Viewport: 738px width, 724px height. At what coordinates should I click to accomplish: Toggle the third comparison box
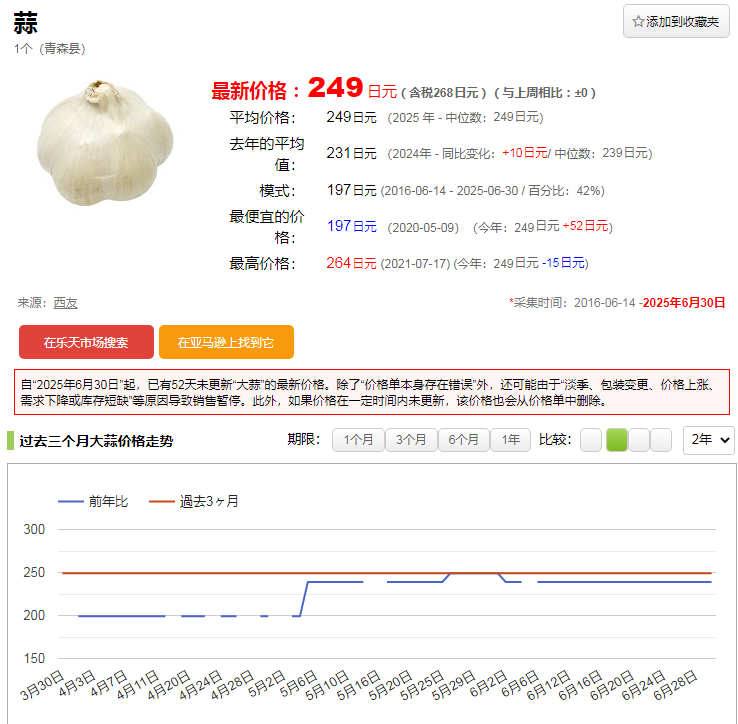pos(639,440)
